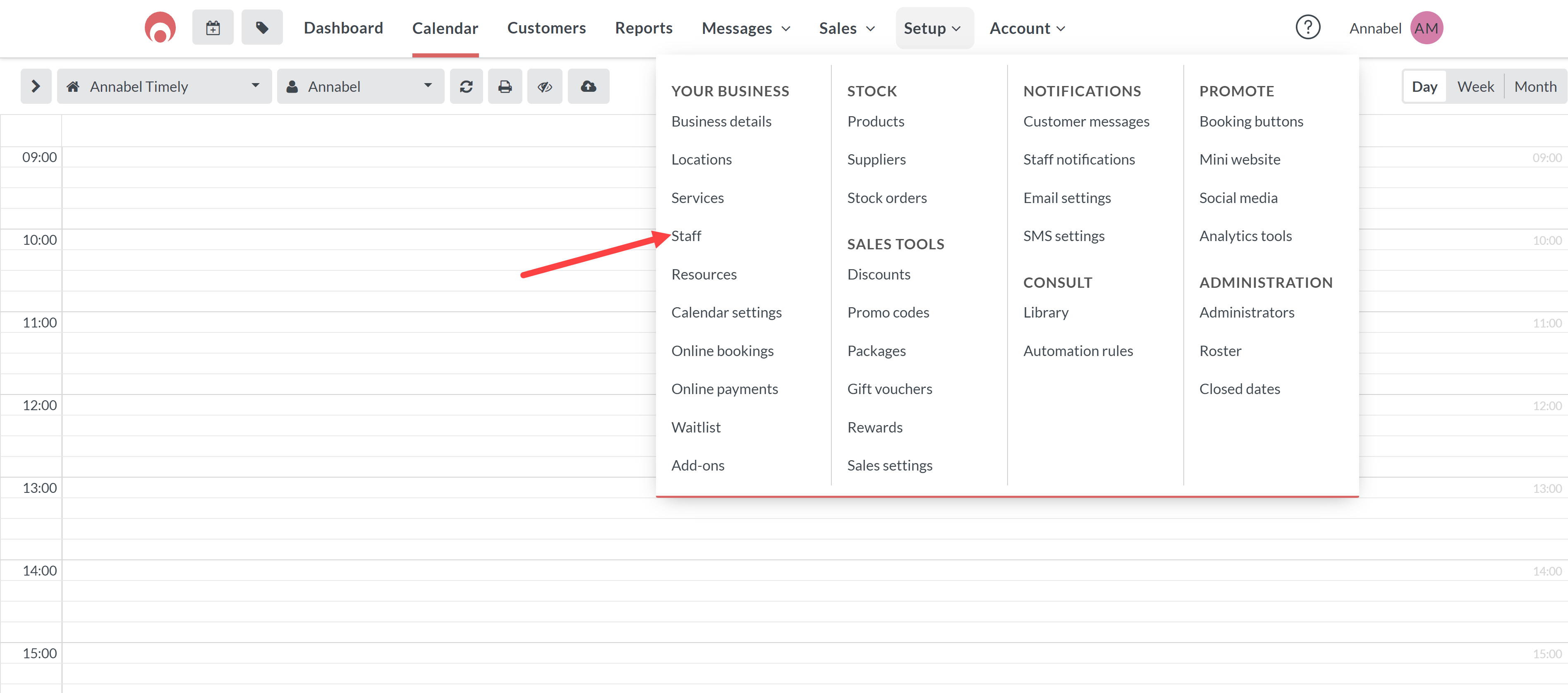Switch calendar to Week view
The height and width of the screenshot is (693, 1568).
1475,86
